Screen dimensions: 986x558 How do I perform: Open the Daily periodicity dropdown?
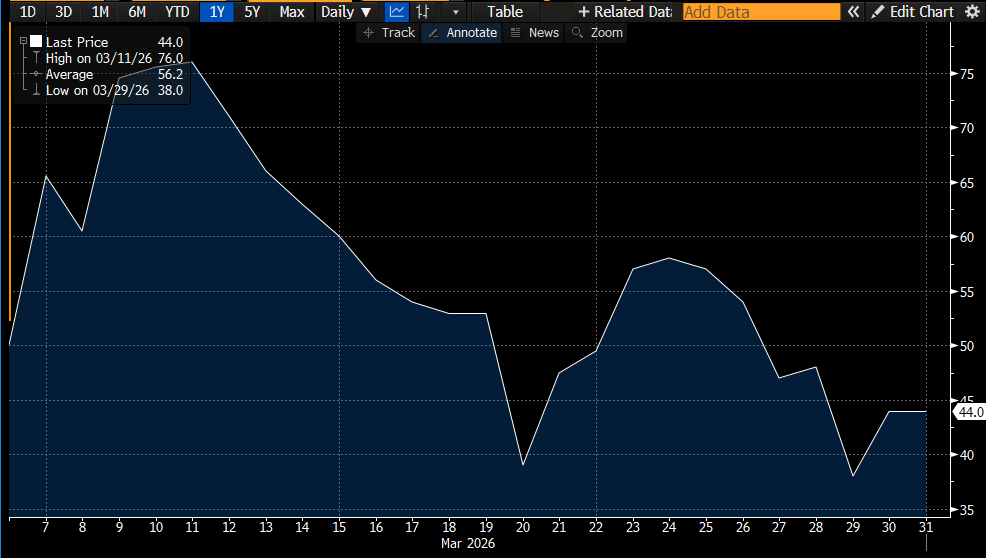coord(346,11)
